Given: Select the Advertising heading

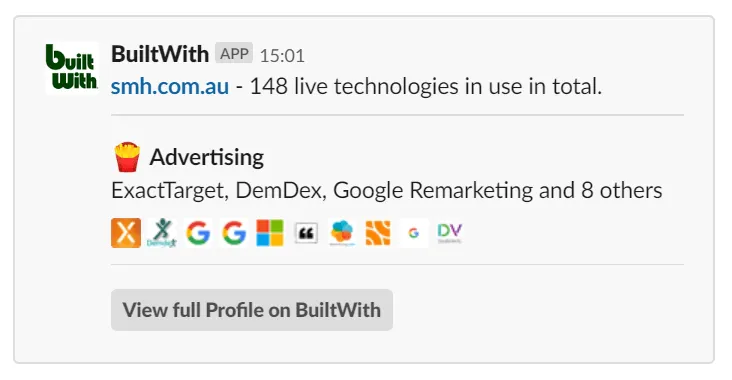Looking at the screenshot, I should [x=207, y=157].
